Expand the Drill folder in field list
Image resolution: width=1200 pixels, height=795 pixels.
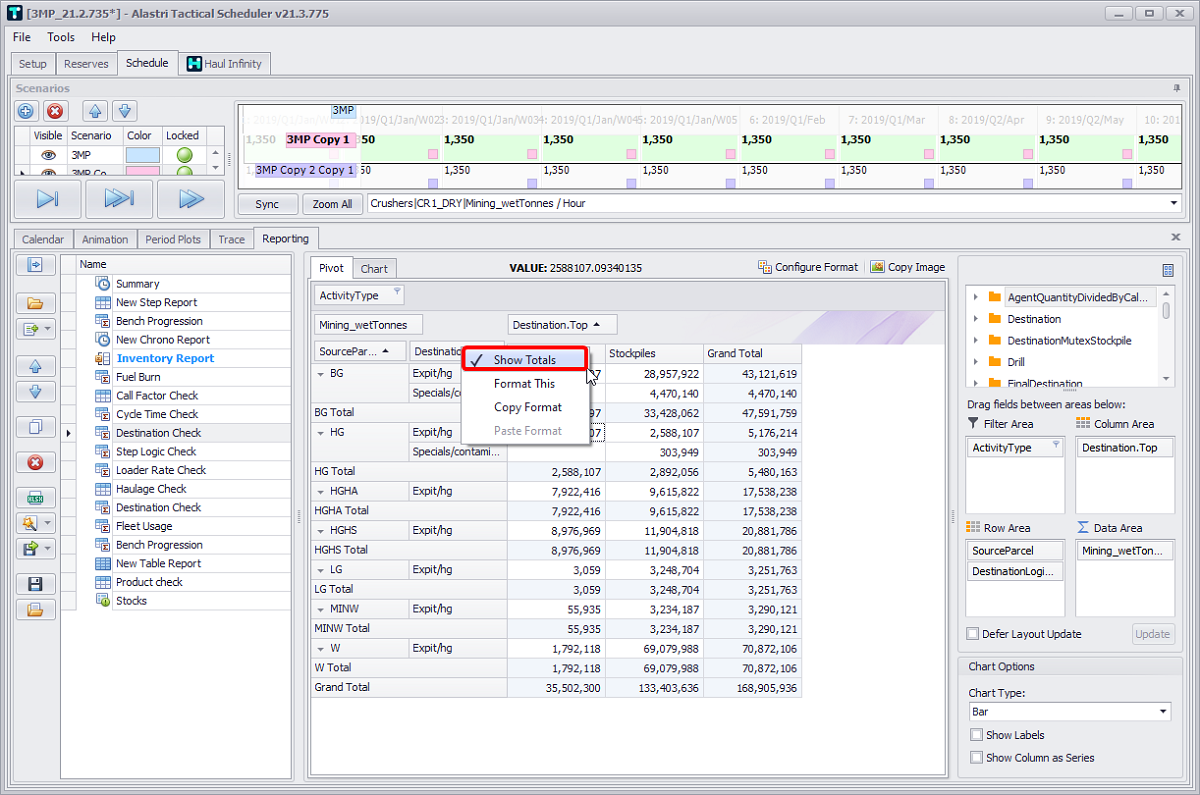pyautogui.click(x=976, y=362)
